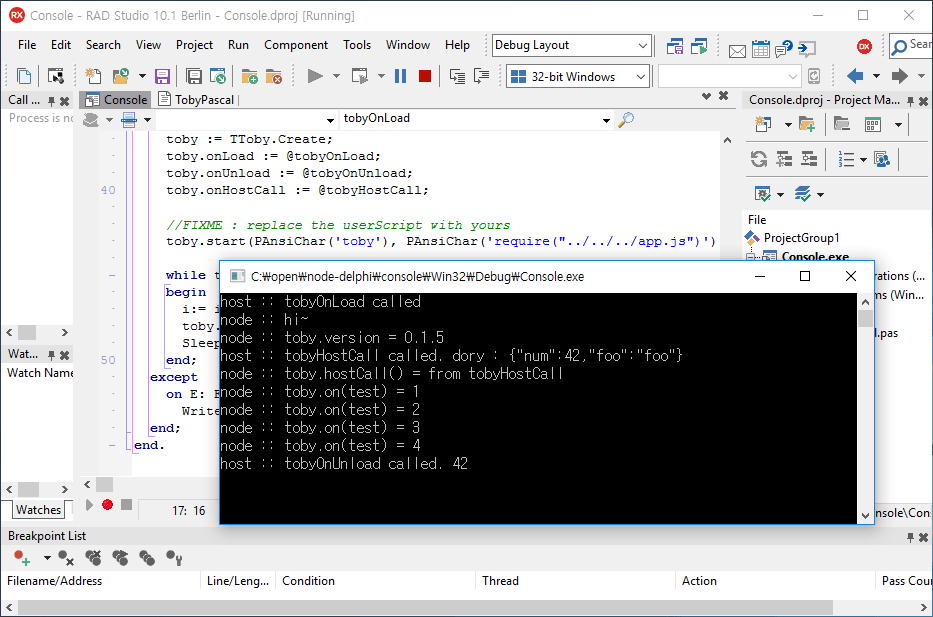The image size is (933, 617).
Task: Pin the Project Manager panel
Action: (910, 101)
